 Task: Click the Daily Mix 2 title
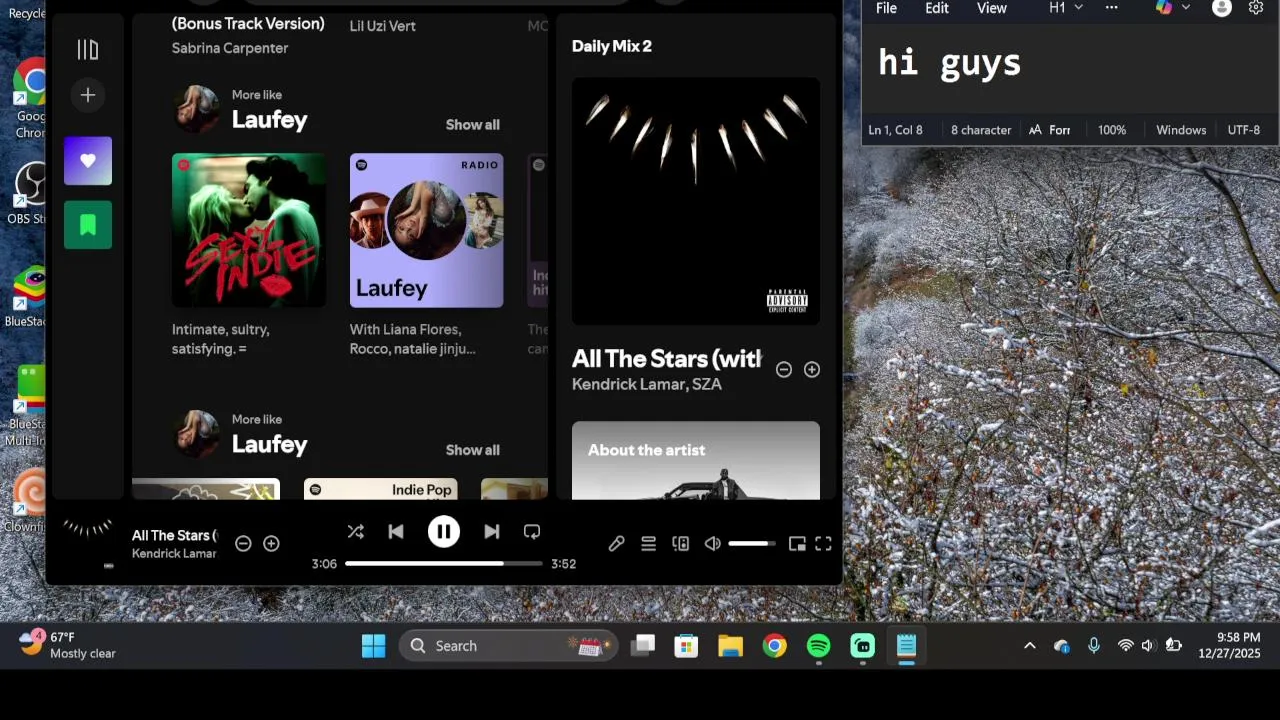[612, 46]
